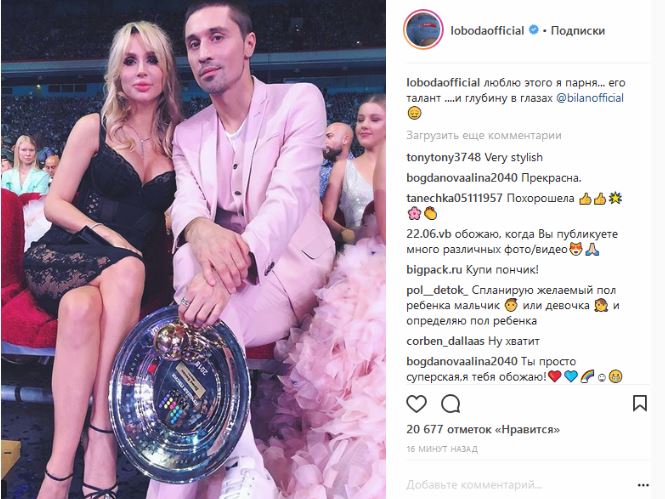Viewport: 665px width, 499px height.
Task: Save post with bookmark icon
Action: [640, 403]
